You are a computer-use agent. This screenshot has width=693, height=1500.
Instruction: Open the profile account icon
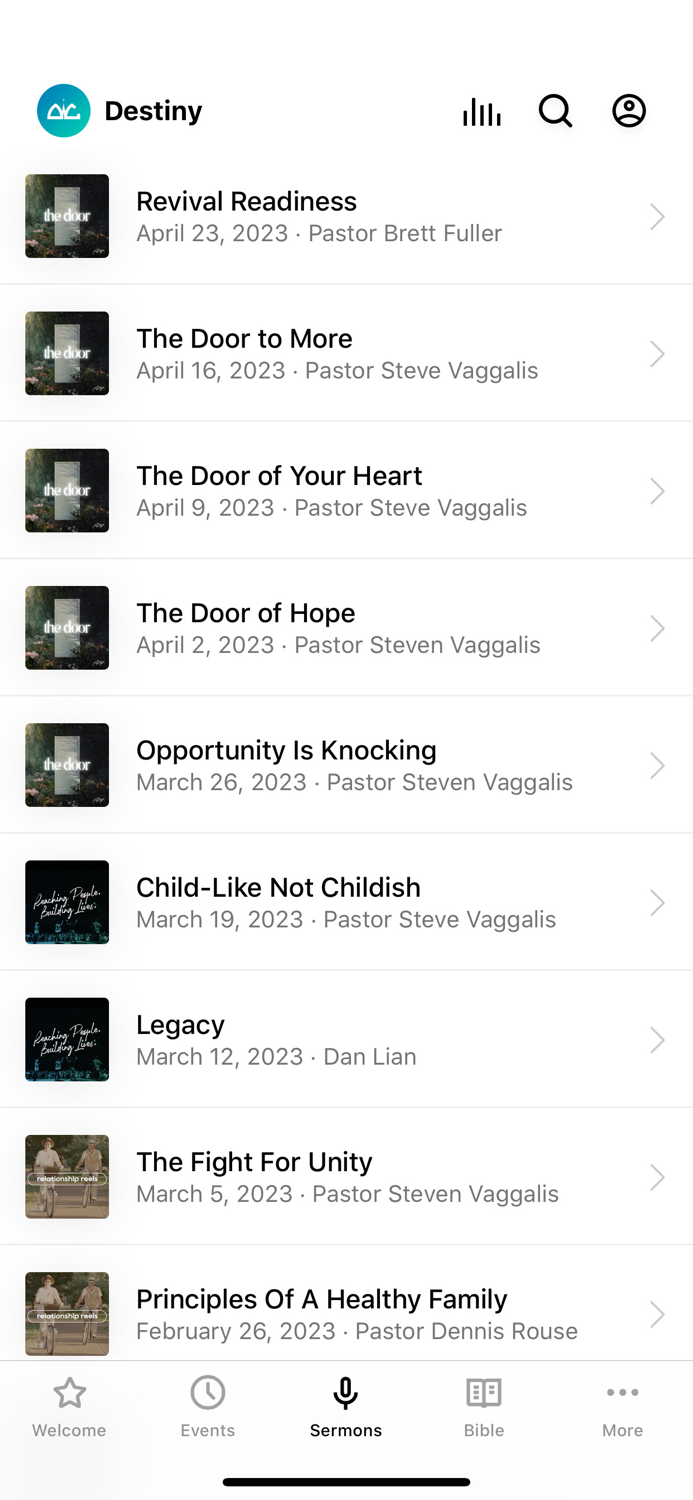tap(629, 111)
